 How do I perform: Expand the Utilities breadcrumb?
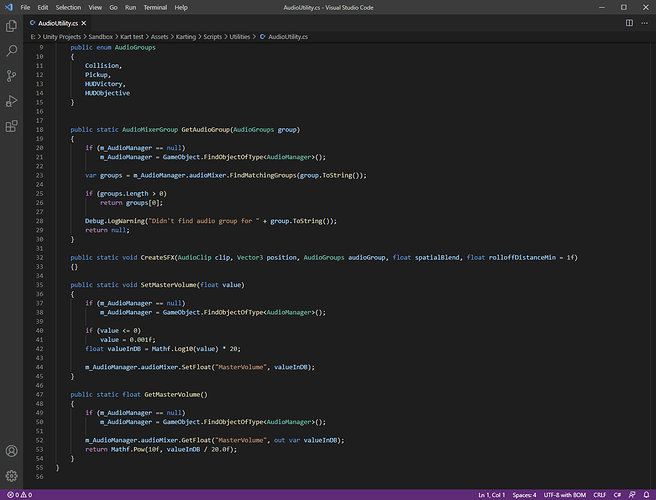tap(240, 37)
